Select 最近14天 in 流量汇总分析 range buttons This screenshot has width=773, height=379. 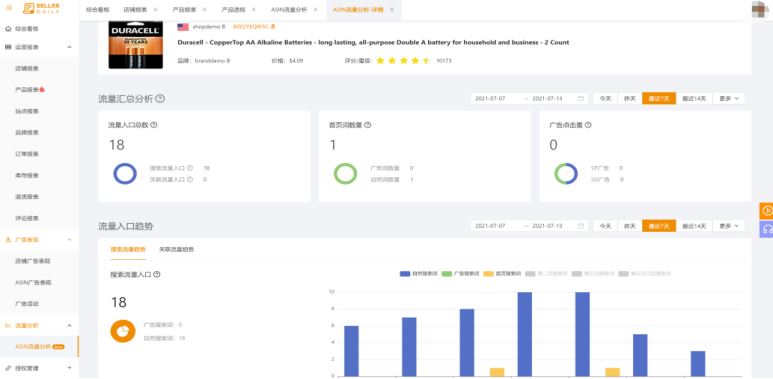coord(694,99)
